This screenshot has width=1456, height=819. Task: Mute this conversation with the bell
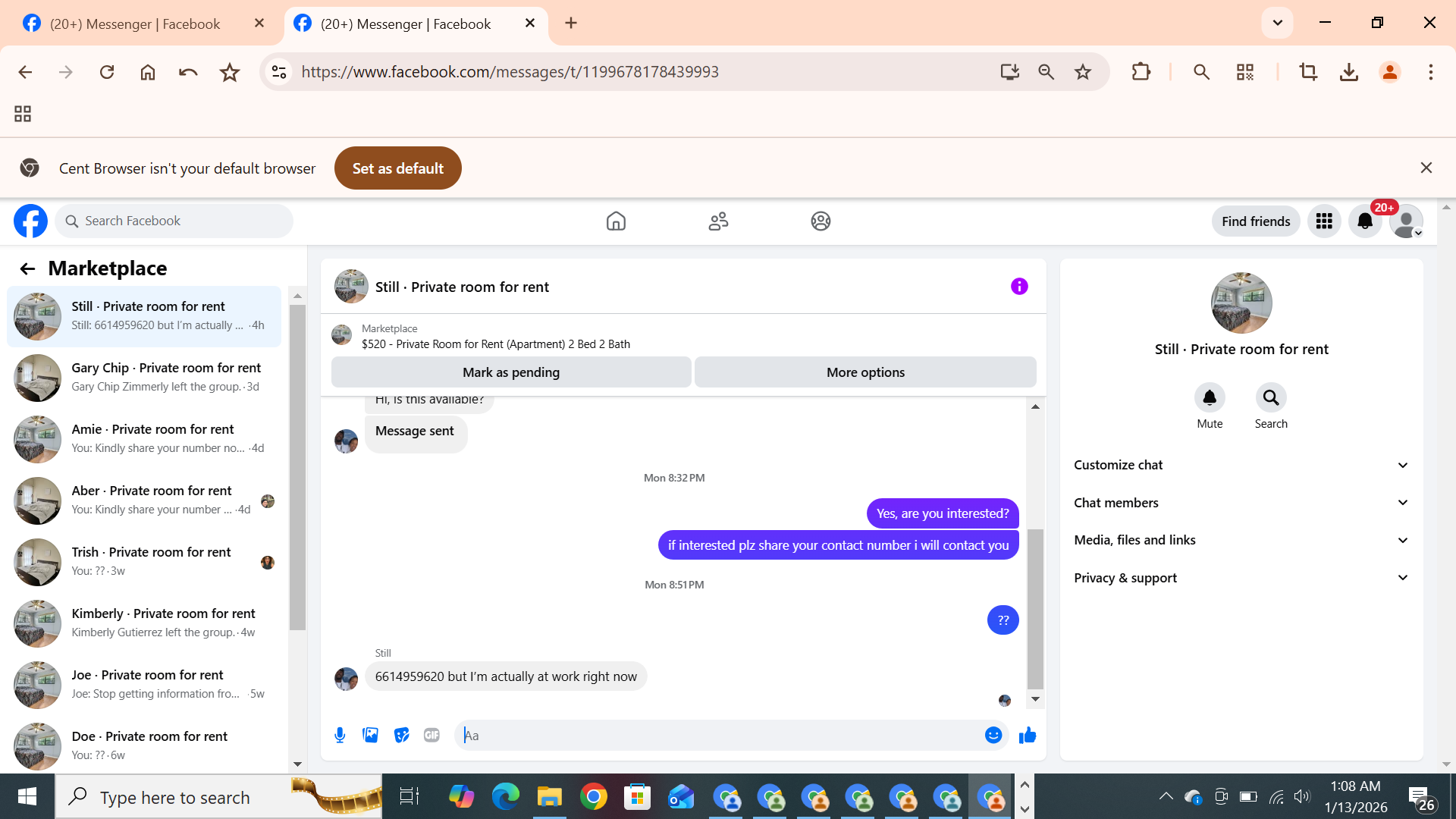click(x=1210, y=397)
